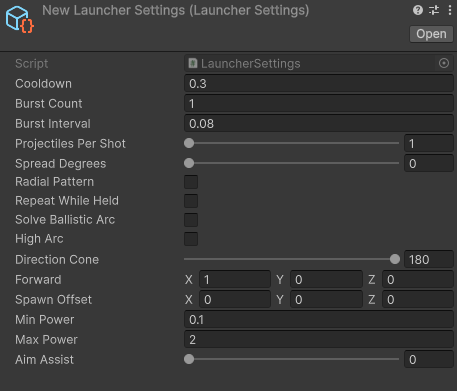Click the object picker circle for Script
The image size is (457, 391).
(x=444, y=63)
